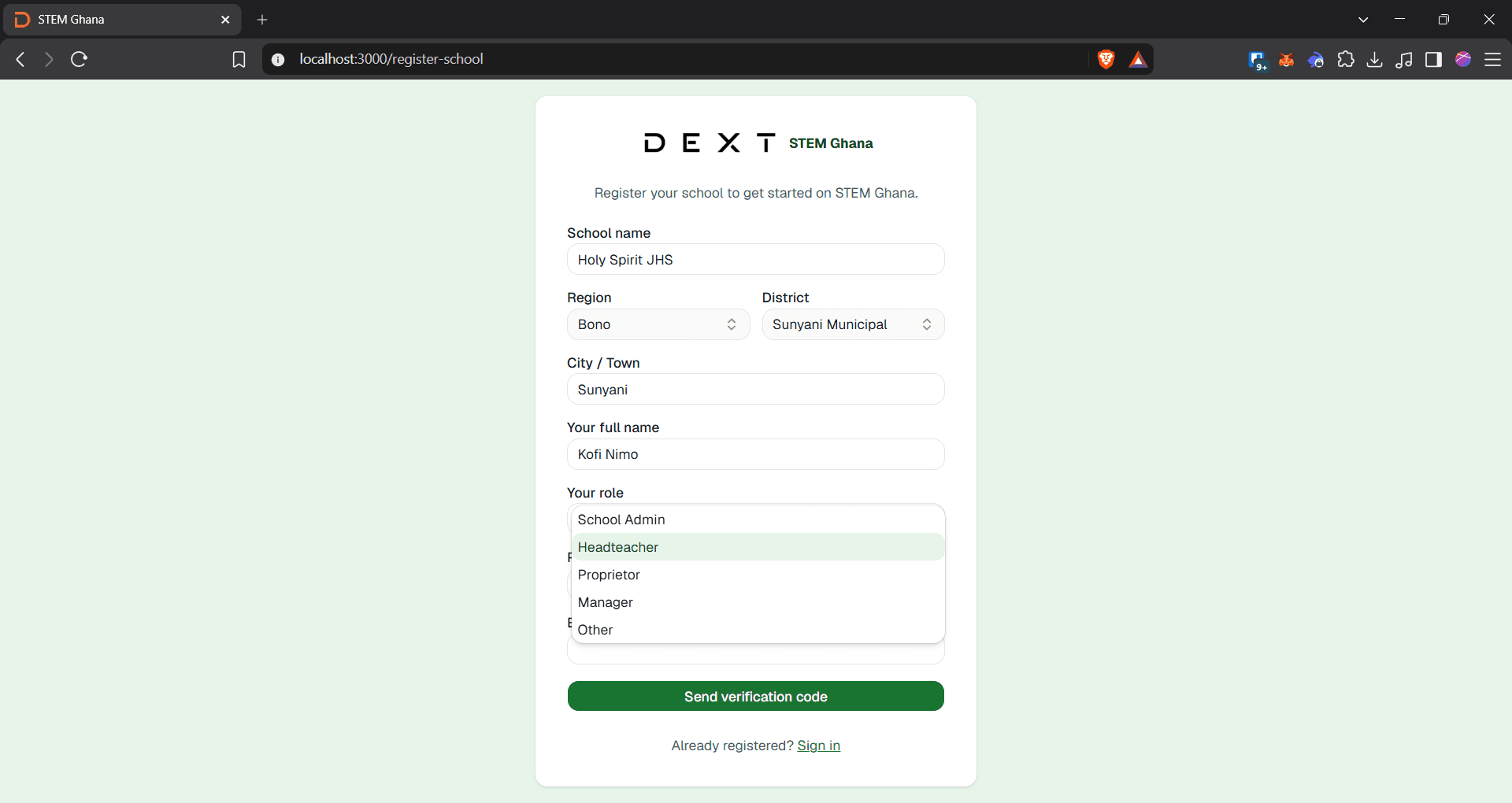1512x803 pixels.
Task: Edit the Your full name field
Action: (x=756, y=454)
